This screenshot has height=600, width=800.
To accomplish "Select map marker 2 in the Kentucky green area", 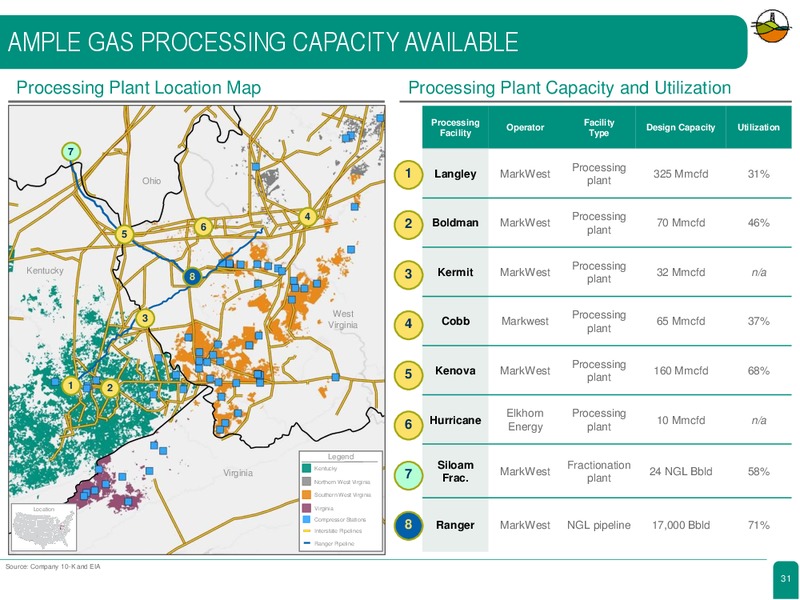I will 110,388.
